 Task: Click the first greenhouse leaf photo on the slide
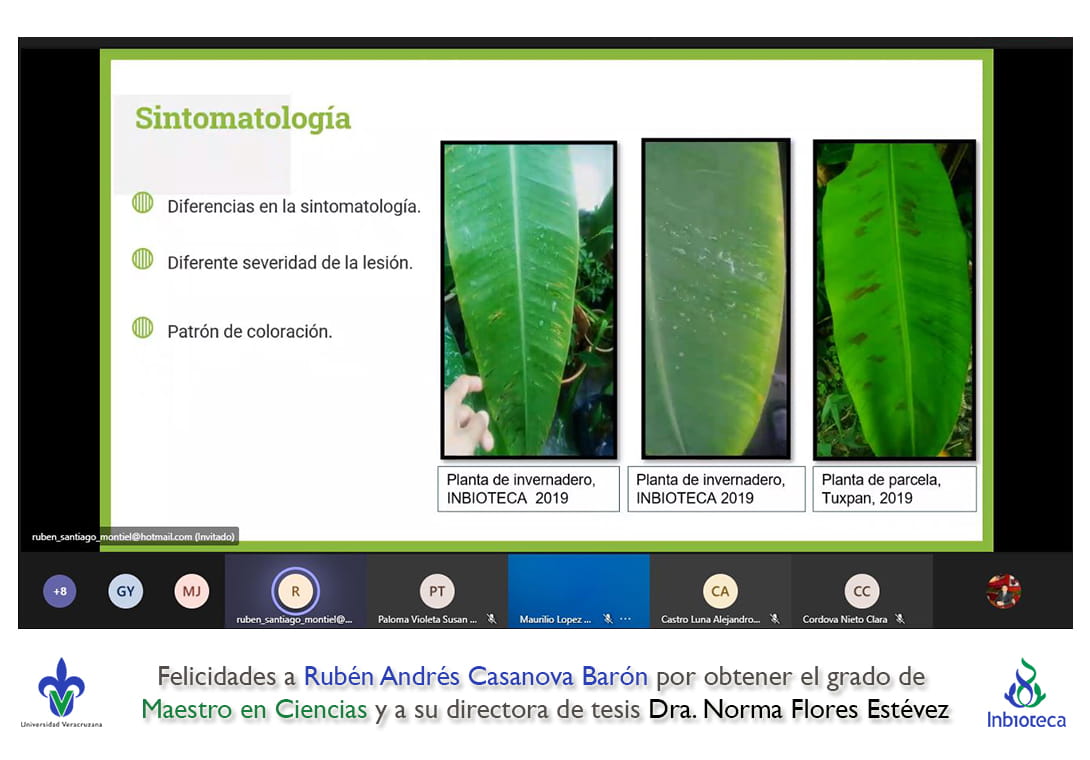(x=528, y=299)
